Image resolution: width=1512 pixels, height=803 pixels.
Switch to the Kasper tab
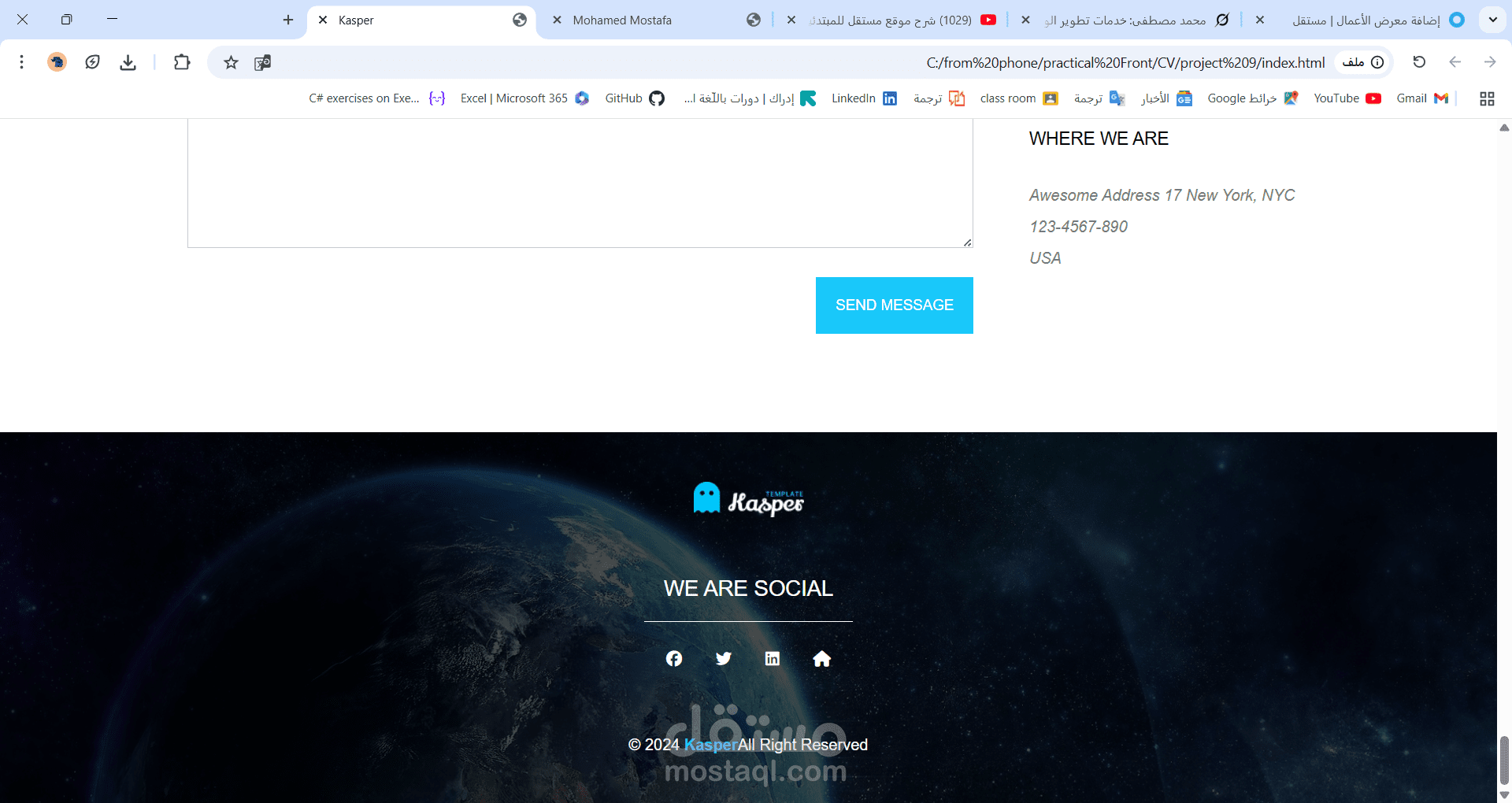(x=421, y=20)
